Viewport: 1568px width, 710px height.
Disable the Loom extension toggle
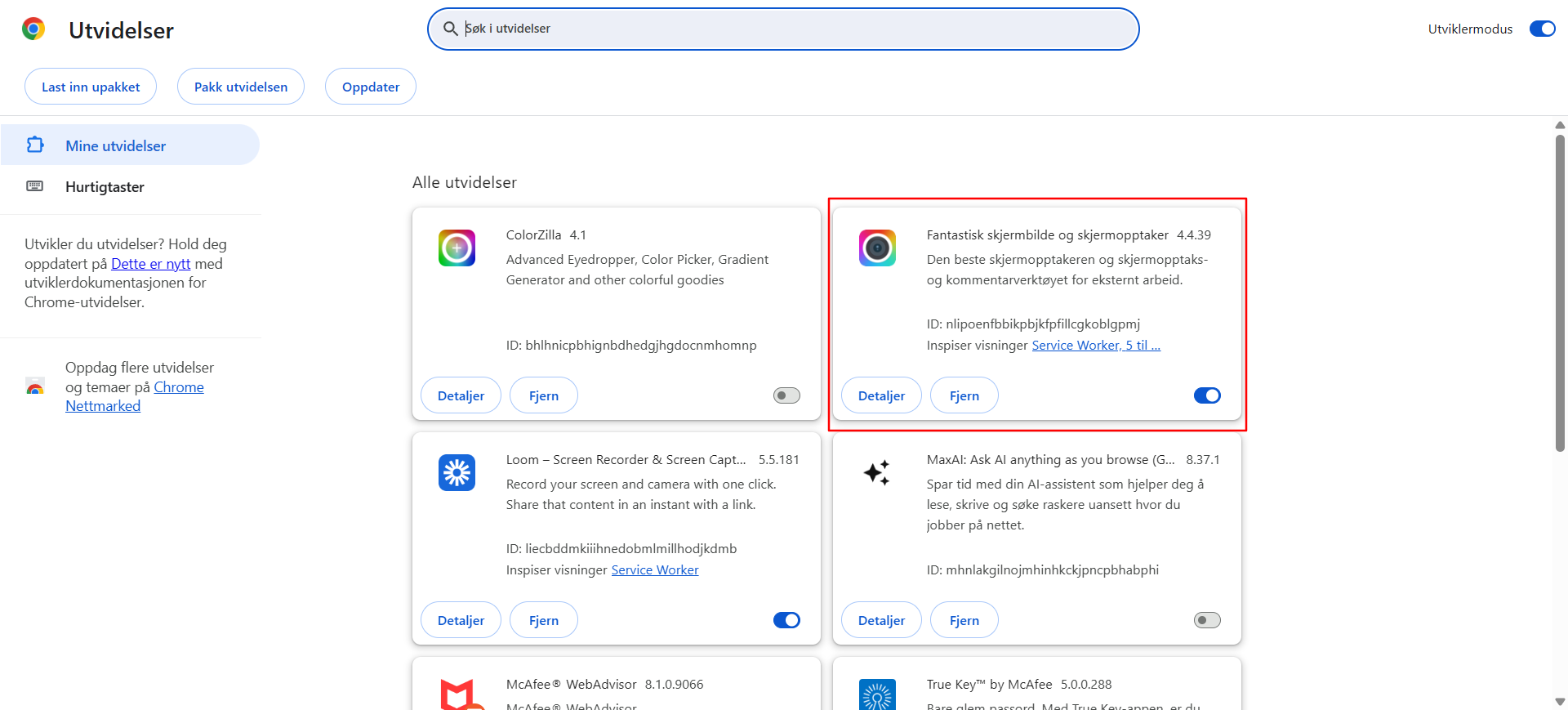tap(786, 620)
